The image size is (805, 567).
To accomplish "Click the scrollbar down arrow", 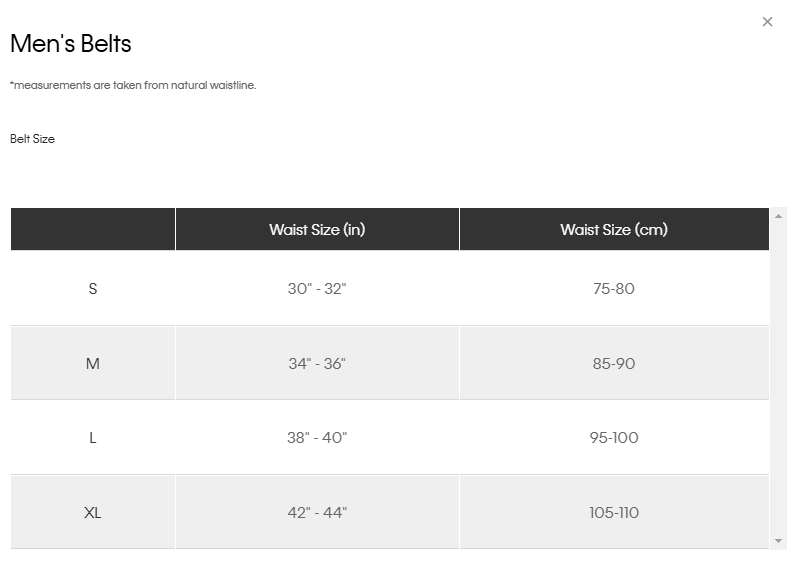I will 779,541.
